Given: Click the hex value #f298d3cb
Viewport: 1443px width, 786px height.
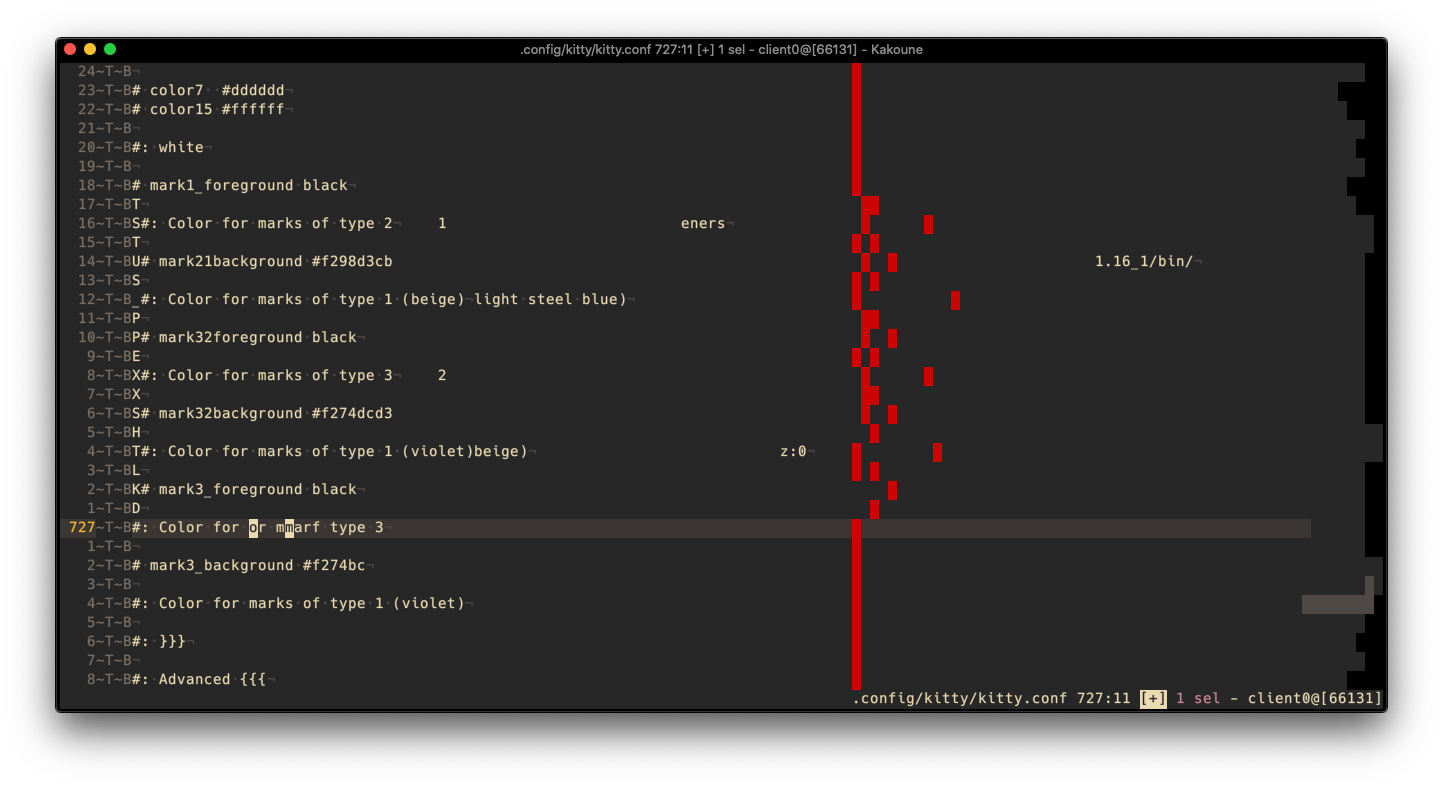Looking at the screenshot, I should tap(354, 261).
